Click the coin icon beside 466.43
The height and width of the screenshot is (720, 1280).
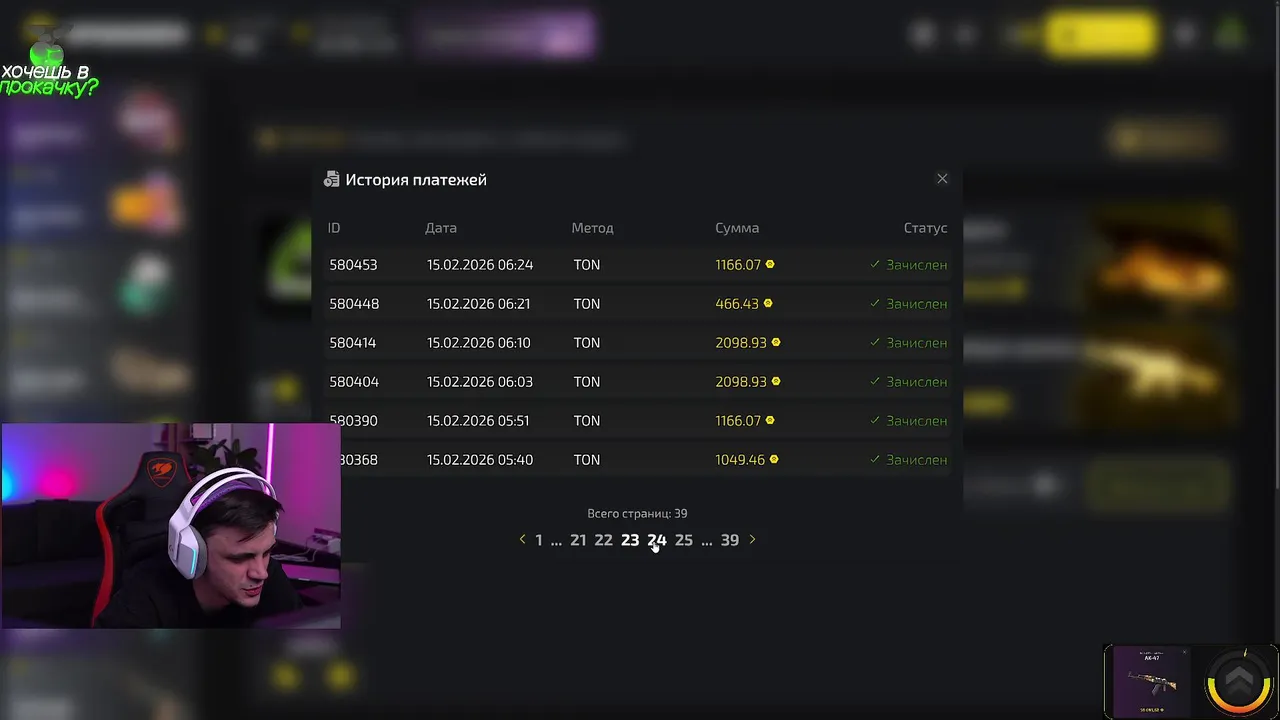coord(768,304)
